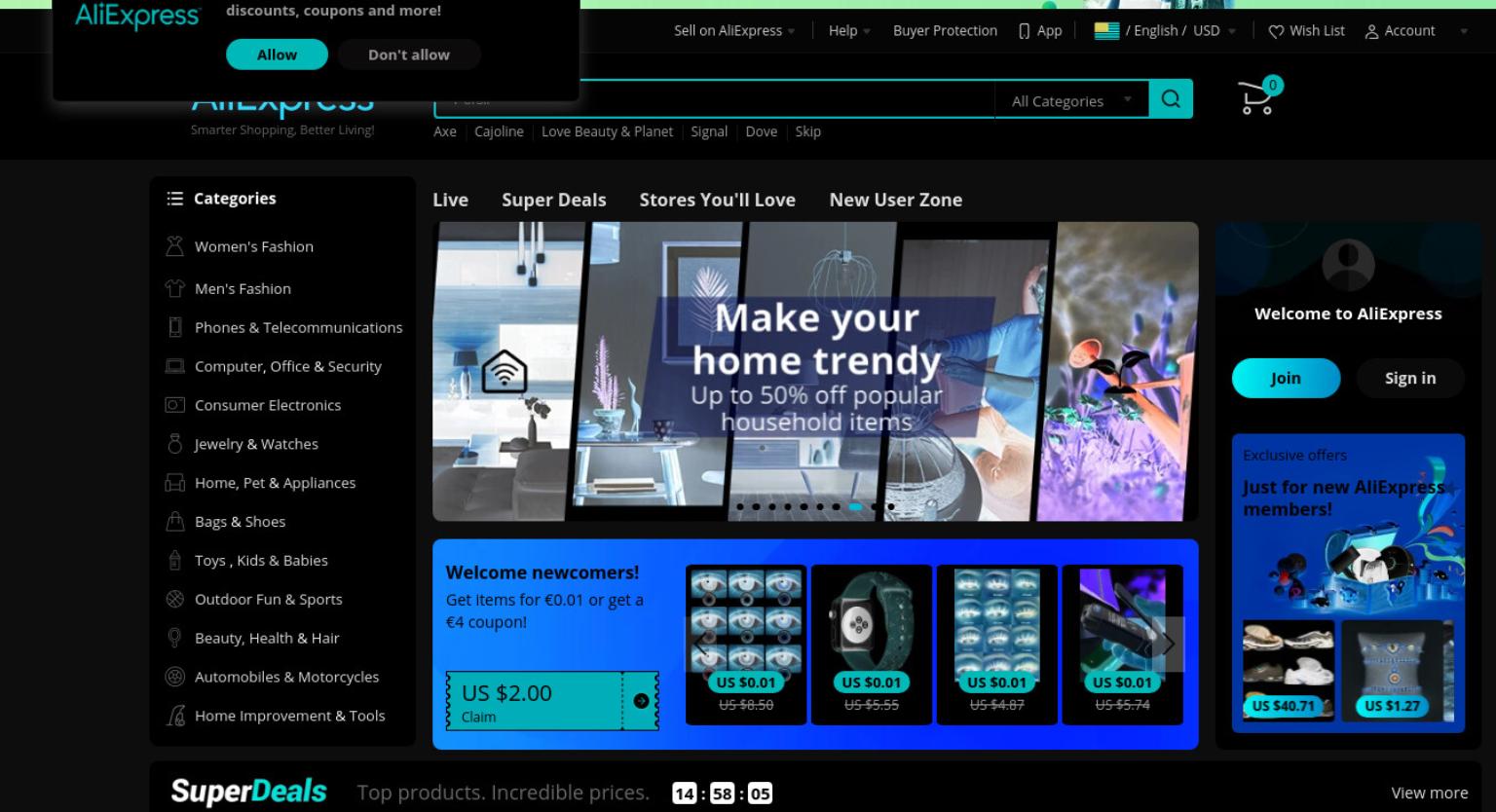Click the Beauty, Health & Hair icon
This screenshot has width=1496, height=812.
pyautogui.click(x=174, y=638)
